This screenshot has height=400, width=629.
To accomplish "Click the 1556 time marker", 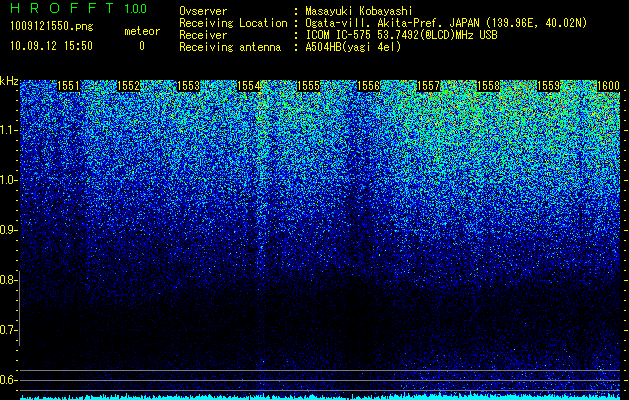I will pyautogui.click(x=368, y=86).
